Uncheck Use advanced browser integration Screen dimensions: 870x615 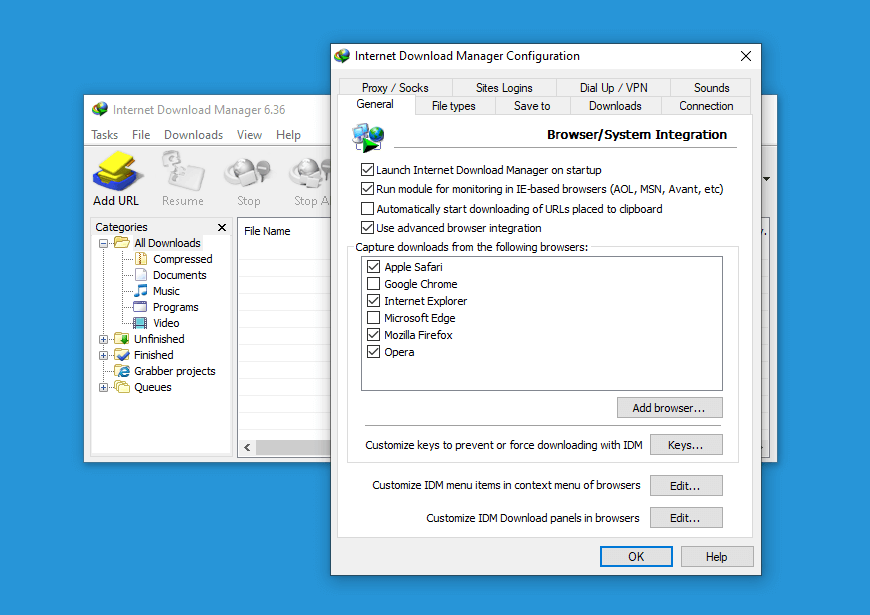367,228
